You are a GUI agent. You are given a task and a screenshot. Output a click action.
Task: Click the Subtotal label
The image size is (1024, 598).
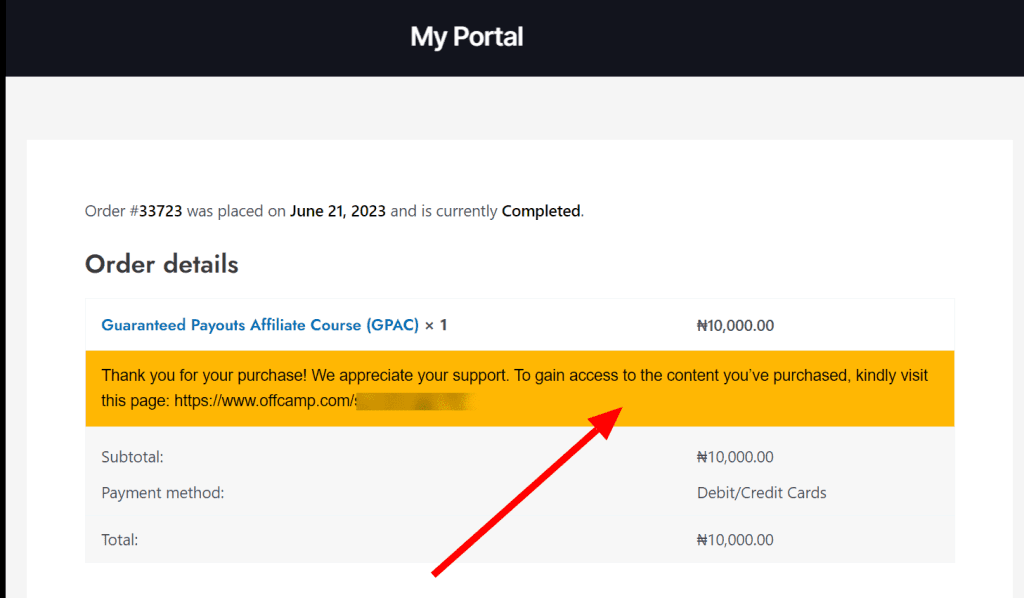pos(132,457)
